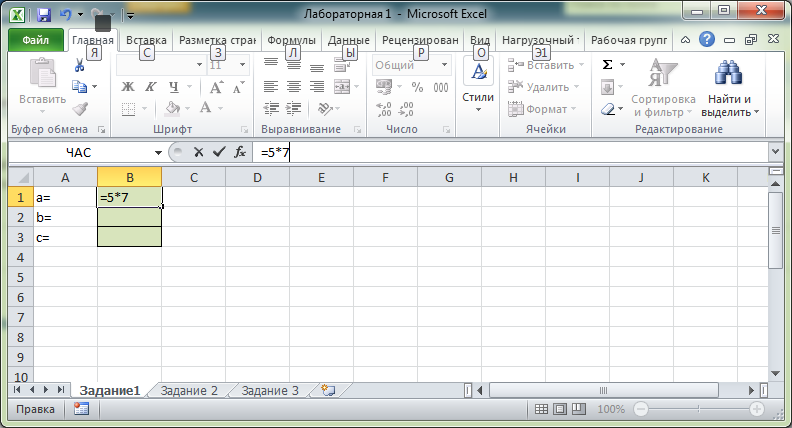Align cell text to the left
The height and width of the screenshot is (428, 792).
point(271,86)
